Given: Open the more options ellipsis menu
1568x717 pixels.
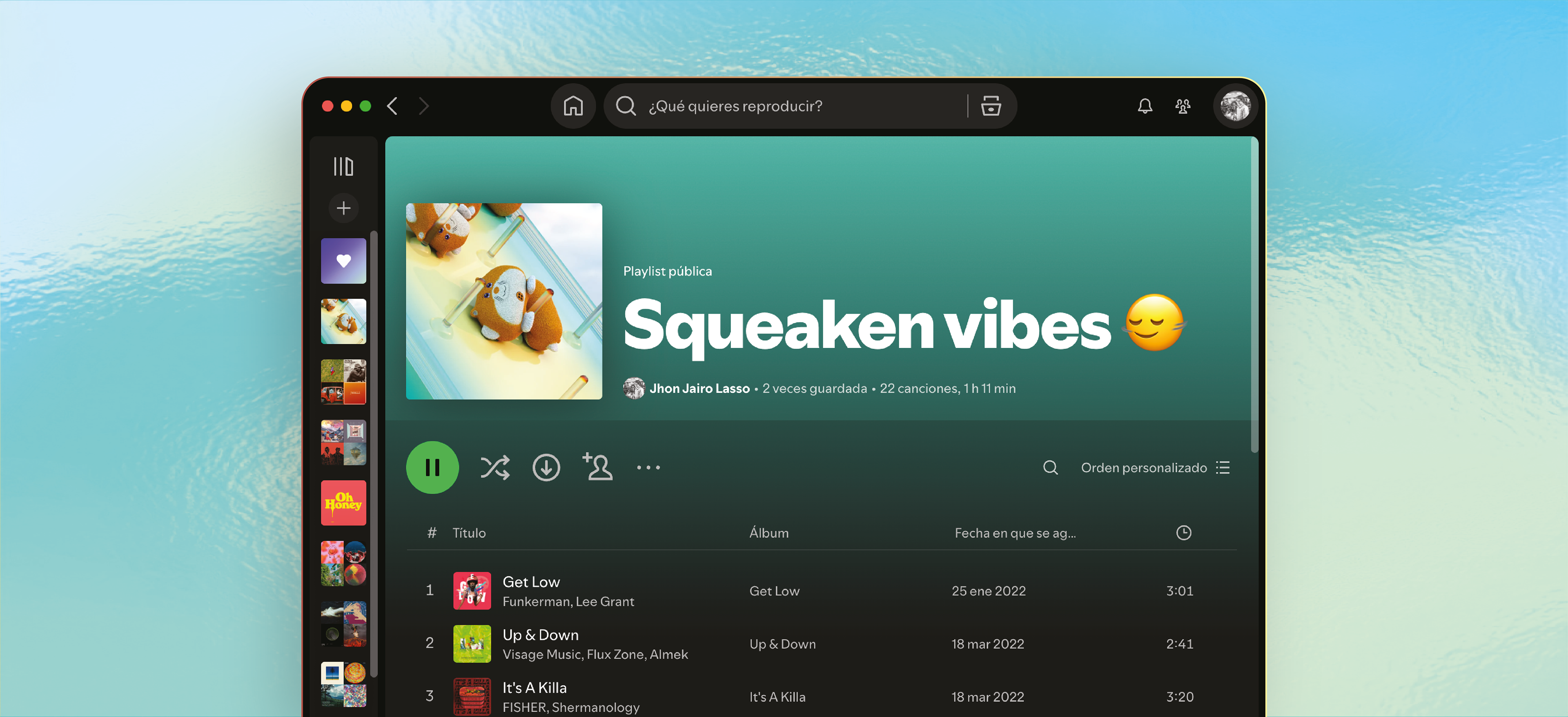Looking at the screenshot, I should pyautogui.click(x=648, y=468).
